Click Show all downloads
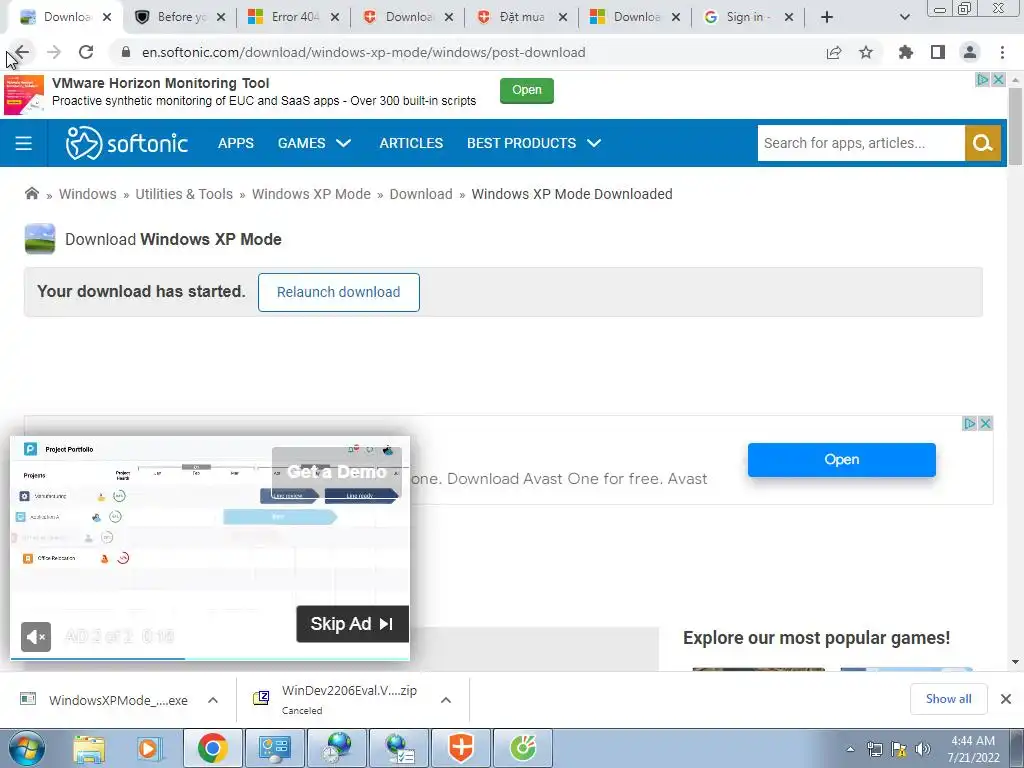 tap(948, 699)
